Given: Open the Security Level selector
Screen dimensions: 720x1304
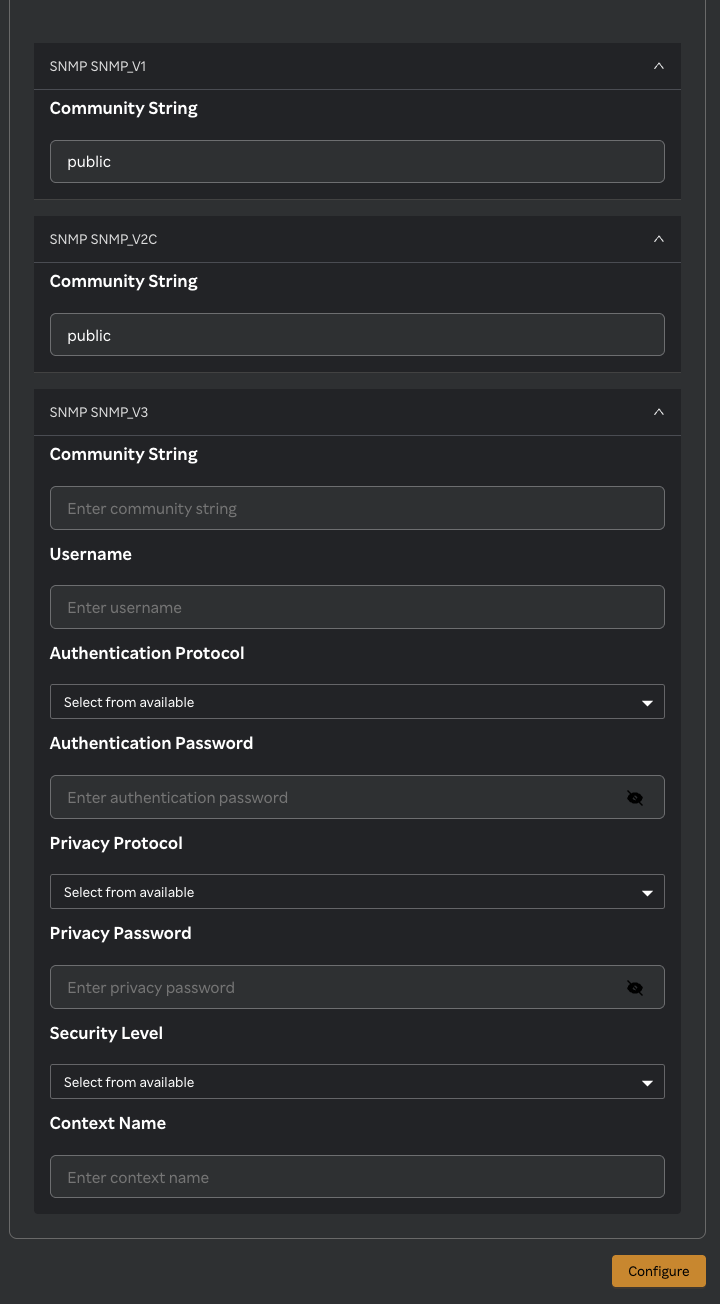Looking at the screenshot, I should [x=357, y=1081].
